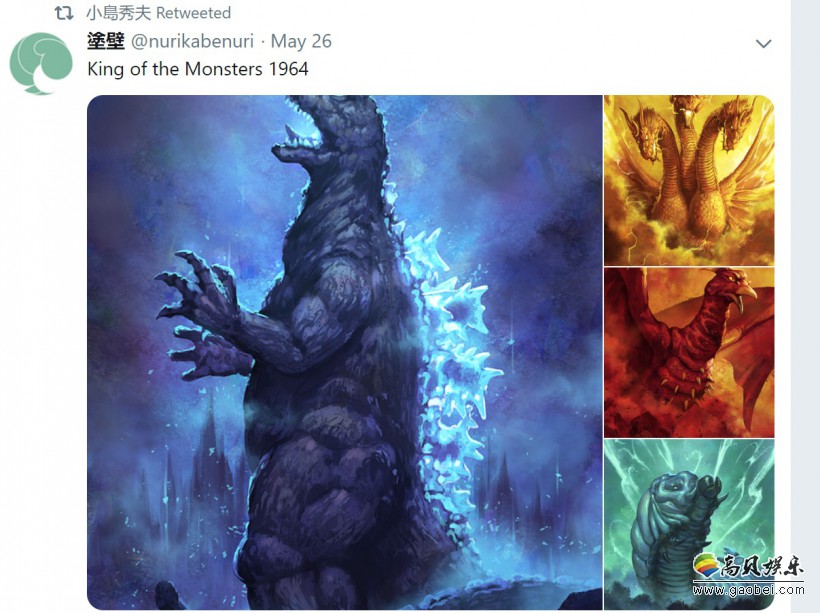
Task: Open the large blue Godzilla artwork
Action: (x=345, y=353)
